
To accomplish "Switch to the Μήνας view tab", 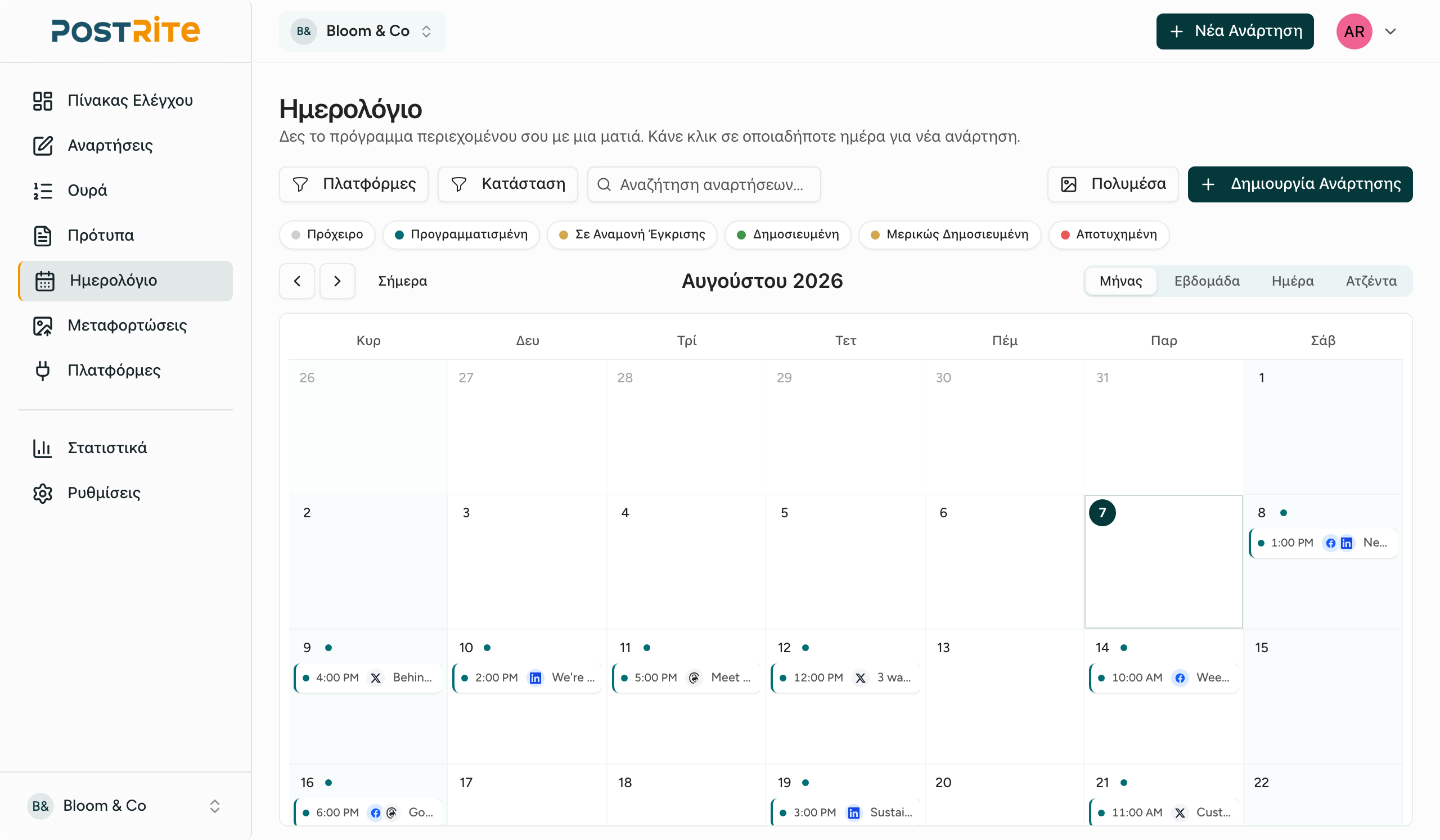I will pyautogui.click(x=1121, y=281).
